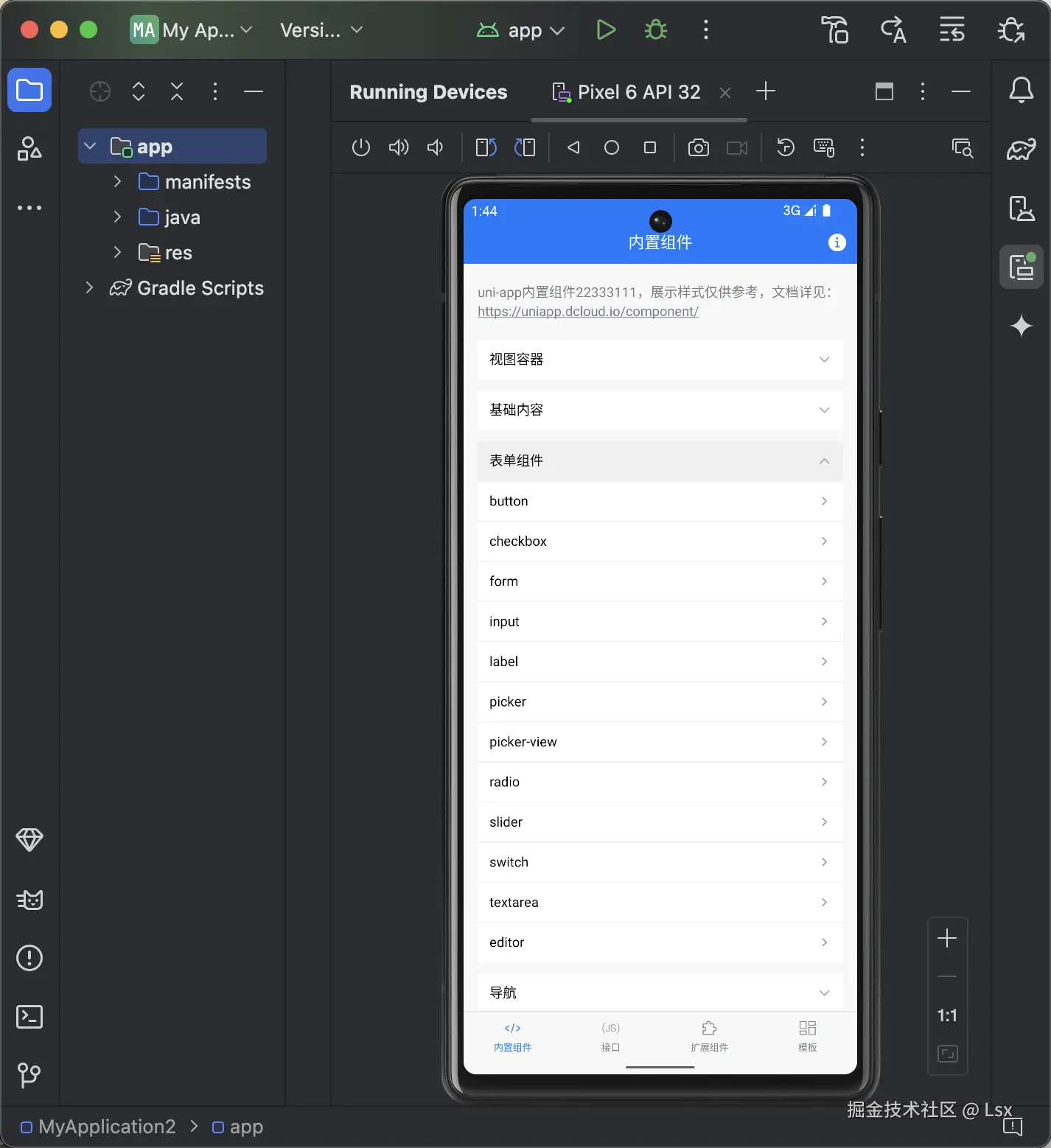Zoom emulator to fit screen
Screen dimensions: 1051x1148
pos(947,1054)
